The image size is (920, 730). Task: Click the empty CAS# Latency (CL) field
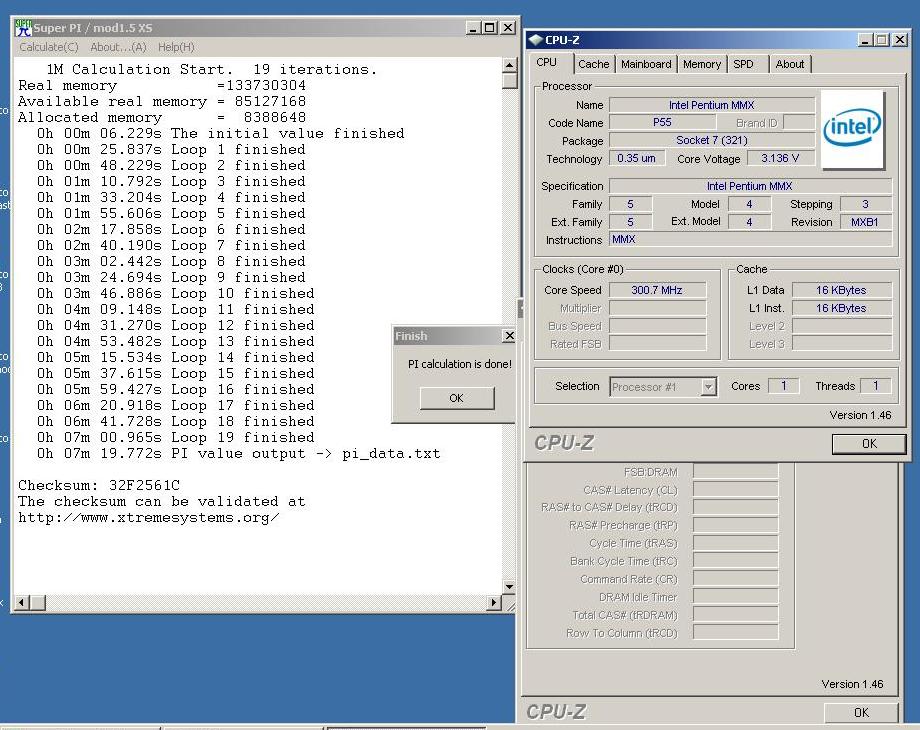pyautogui.click(x=736, y=490)
